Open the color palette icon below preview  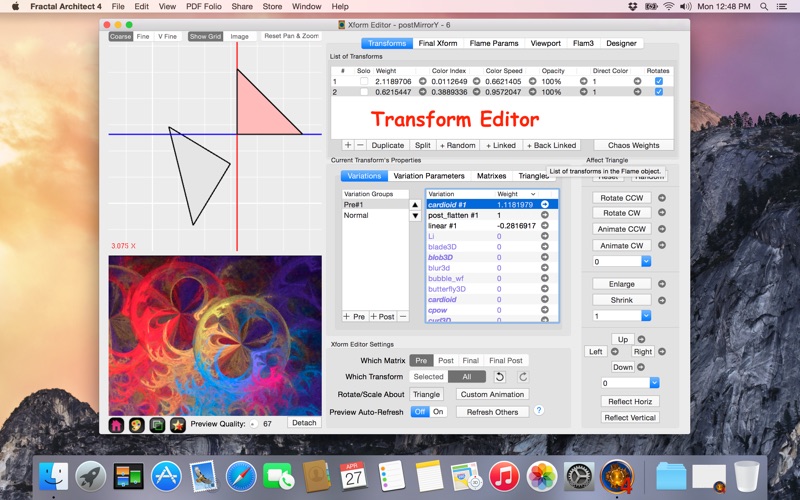click(x=137, y=424)
